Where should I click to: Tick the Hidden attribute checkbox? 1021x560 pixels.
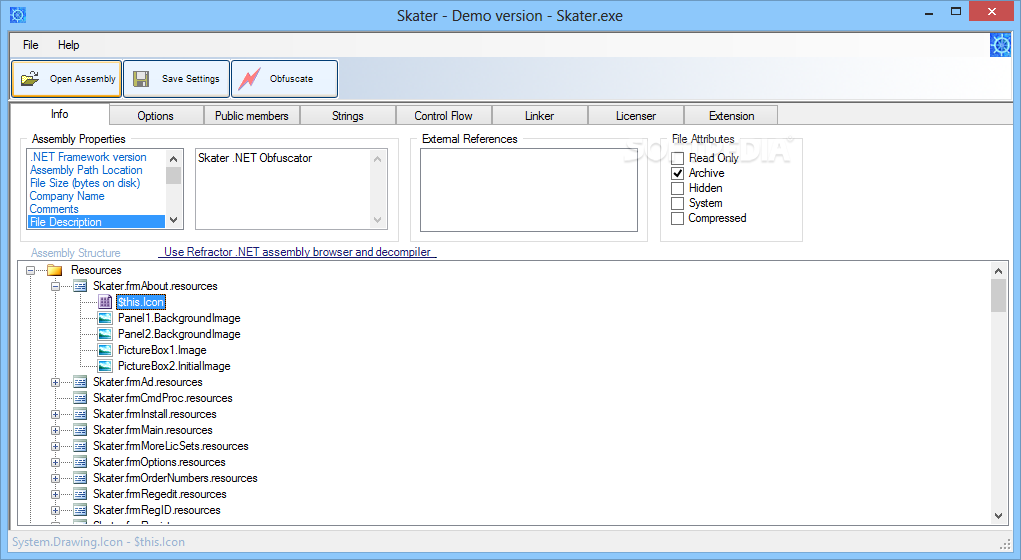(x=677, y=188)
